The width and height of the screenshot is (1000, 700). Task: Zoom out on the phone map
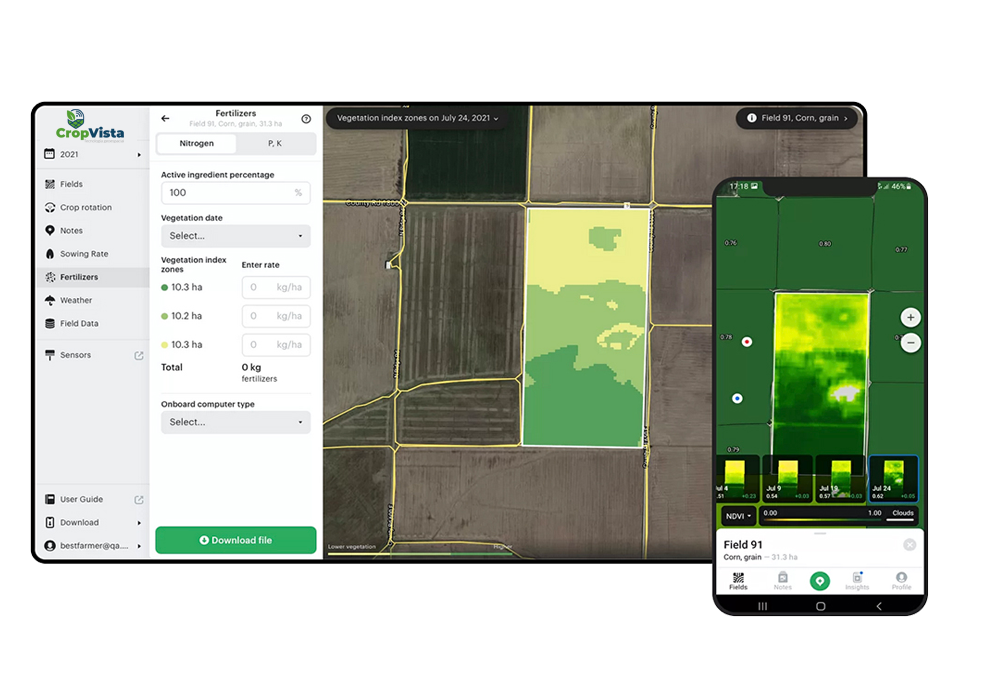coord(910,343)
